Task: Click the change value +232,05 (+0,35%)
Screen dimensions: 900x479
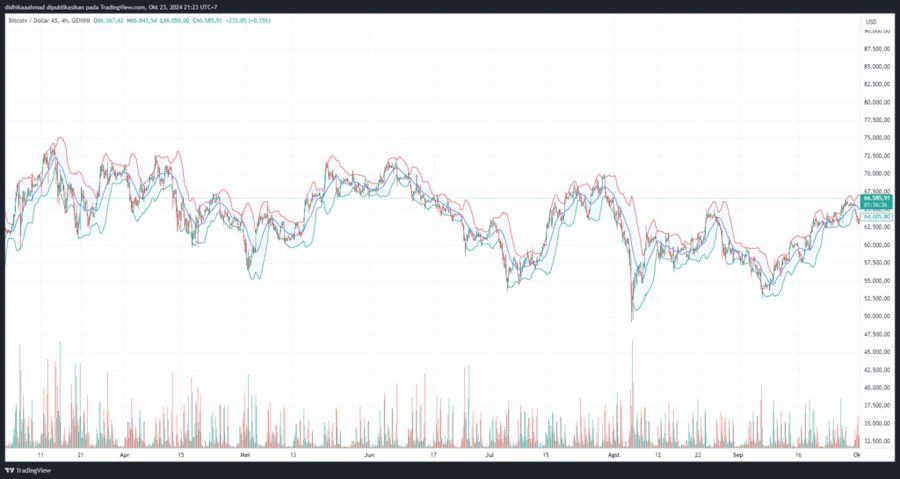Action: [249, 21]
